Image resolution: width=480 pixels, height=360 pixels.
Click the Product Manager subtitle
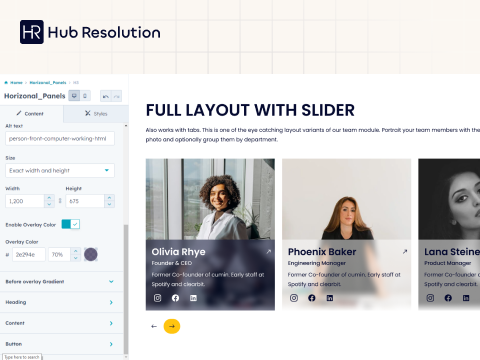pyautogui.click(x=448, y=263)
